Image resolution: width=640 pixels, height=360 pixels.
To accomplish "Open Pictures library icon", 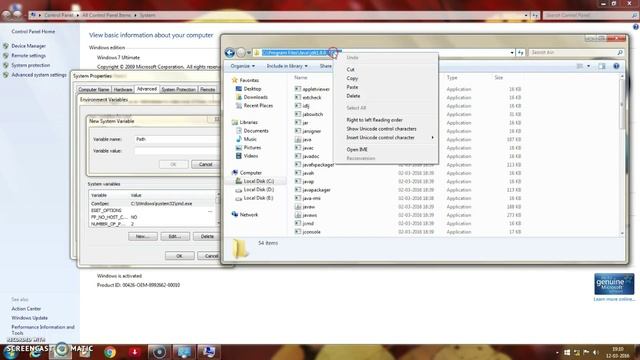I will (239, 148).
